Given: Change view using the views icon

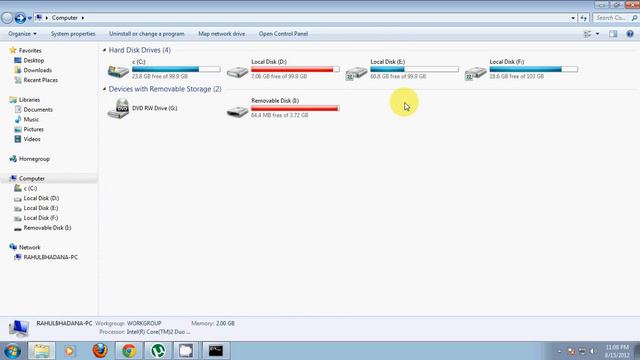Looking at the screenshot, I should [x=588, y=34].
